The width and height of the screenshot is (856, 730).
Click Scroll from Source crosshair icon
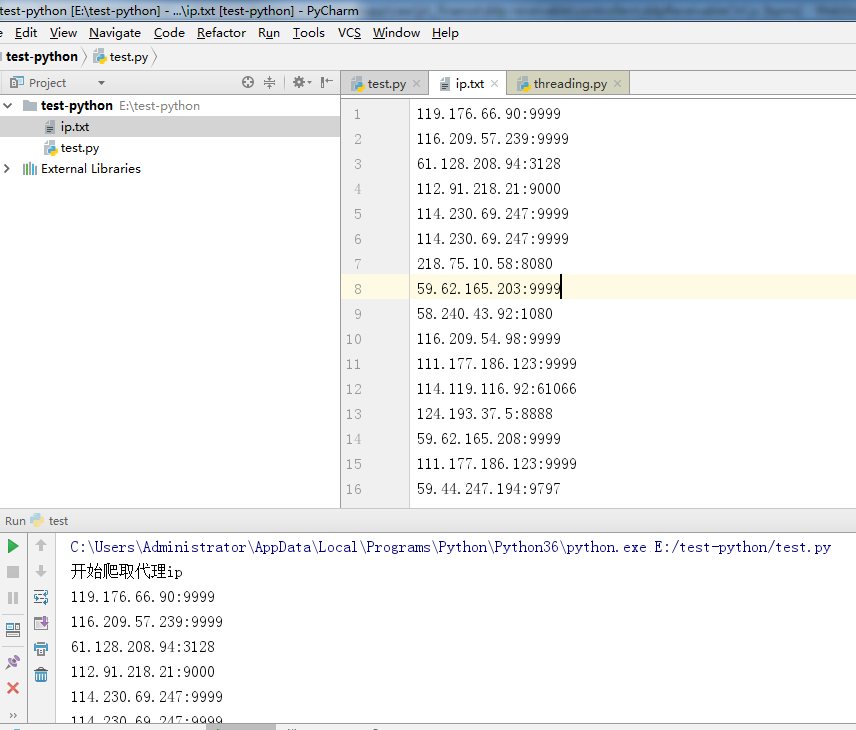coord(249,82)
